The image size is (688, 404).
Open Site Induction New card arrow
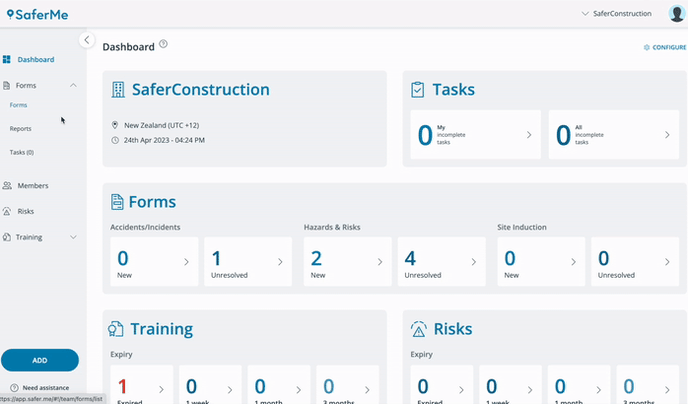pos(573,262)
